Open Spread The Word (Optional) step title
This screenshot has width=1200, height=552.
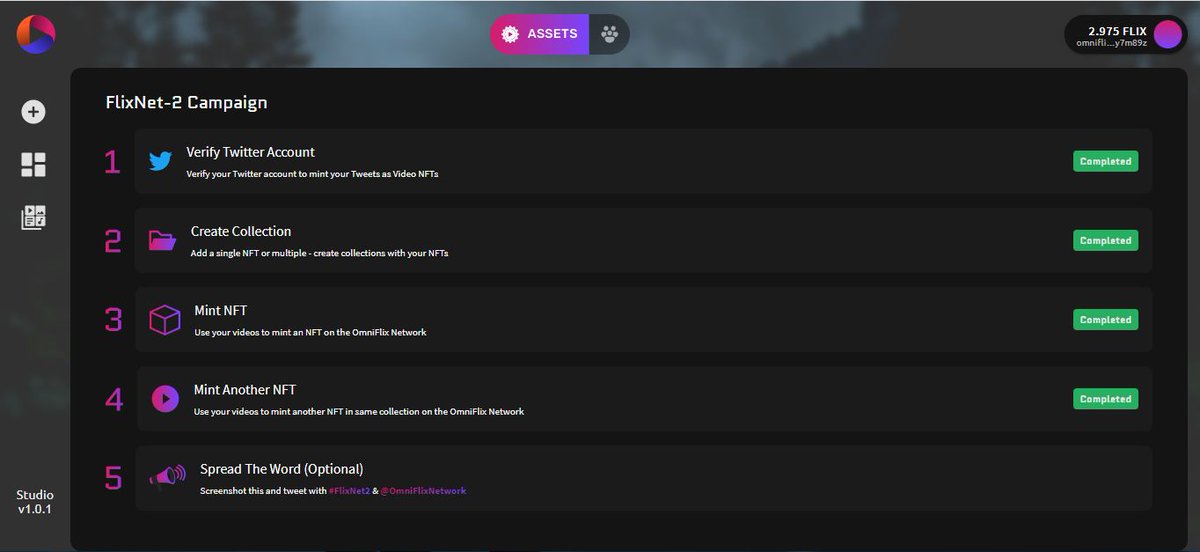pos(281,469)
